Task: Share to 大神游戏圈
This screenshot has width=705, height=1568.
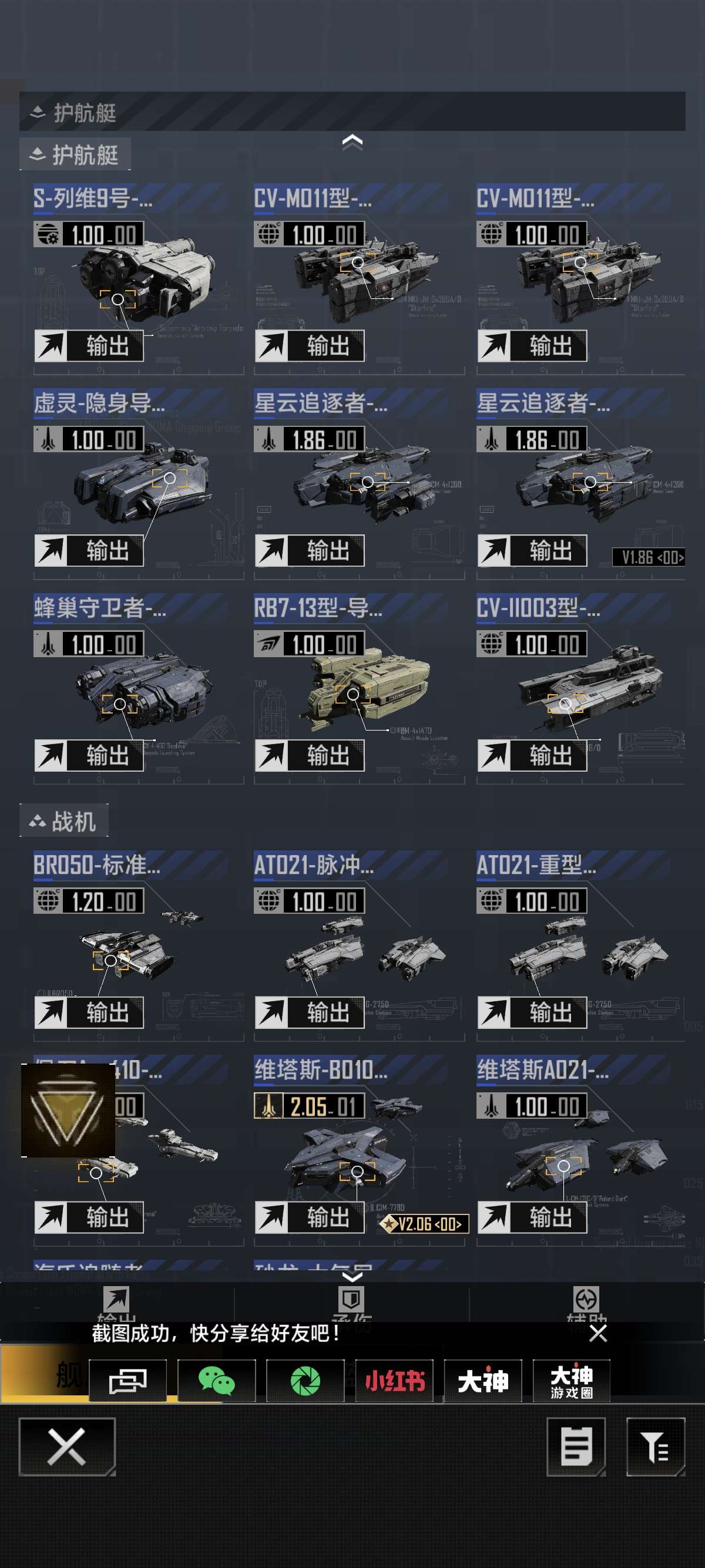Action: 571,1380
